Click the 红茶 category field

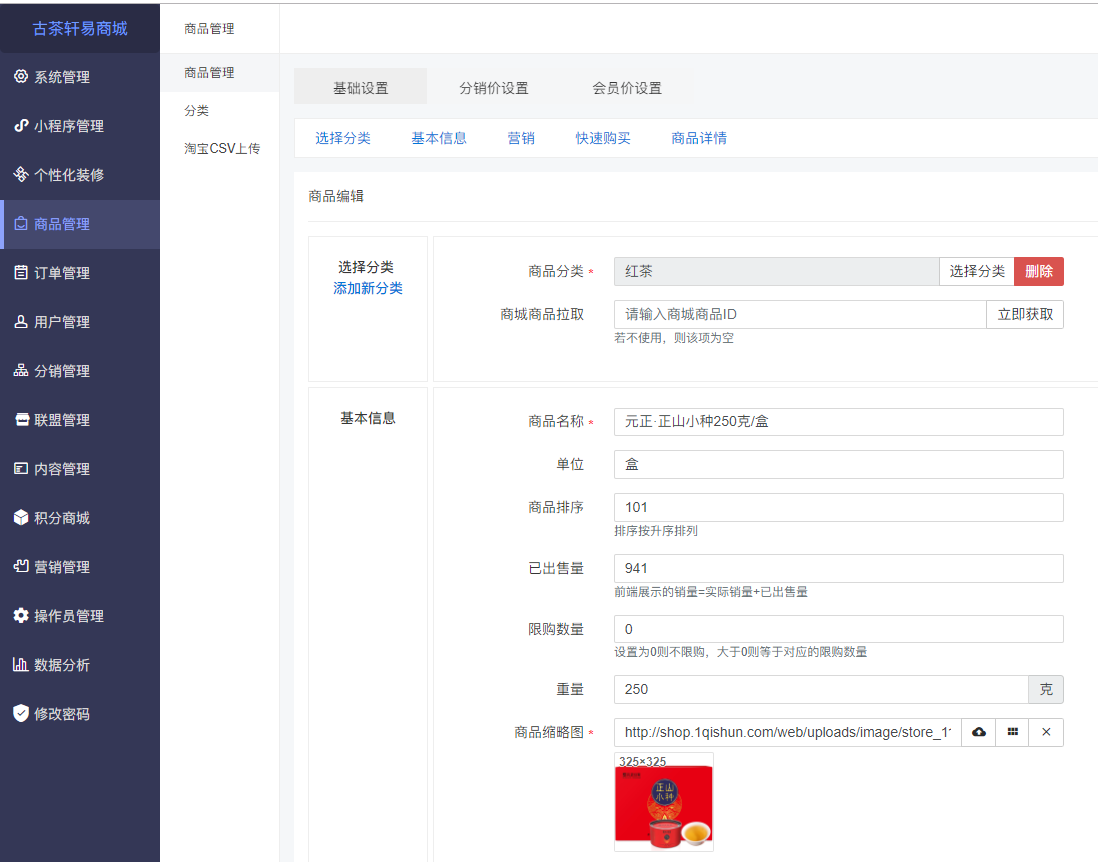(777, 271)
